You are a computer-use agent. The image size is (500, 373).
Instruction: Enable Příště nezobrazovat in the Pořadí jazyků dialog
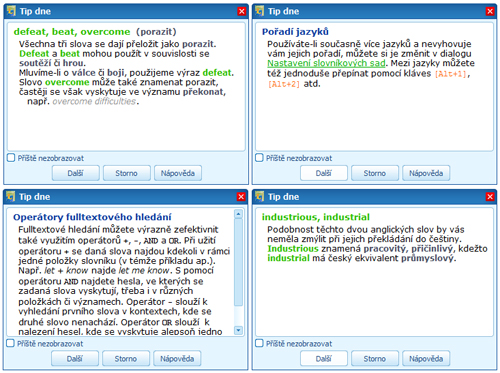[x=259, y=158]
